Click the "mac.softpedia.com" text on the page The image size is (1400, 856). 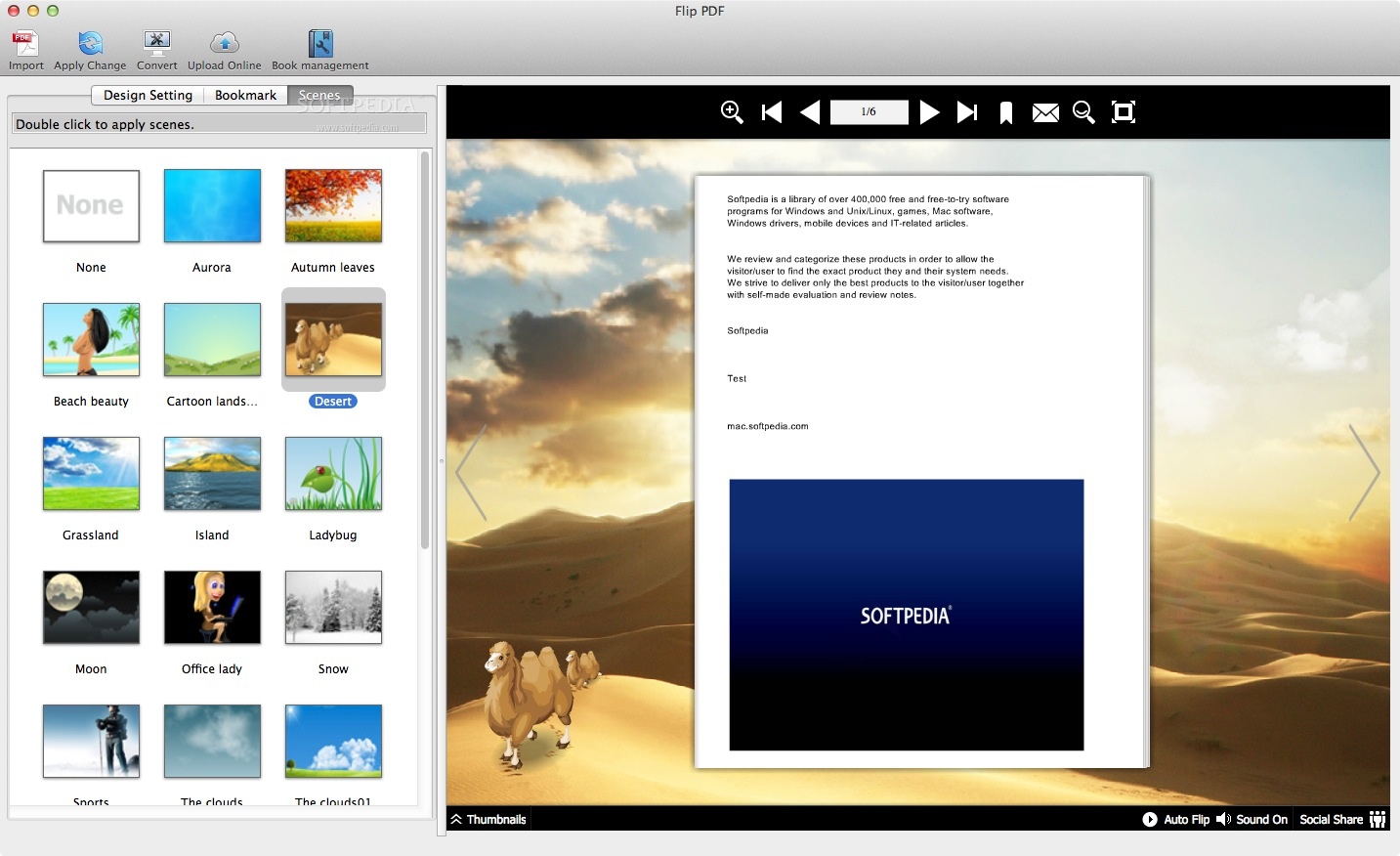(768, 426)
